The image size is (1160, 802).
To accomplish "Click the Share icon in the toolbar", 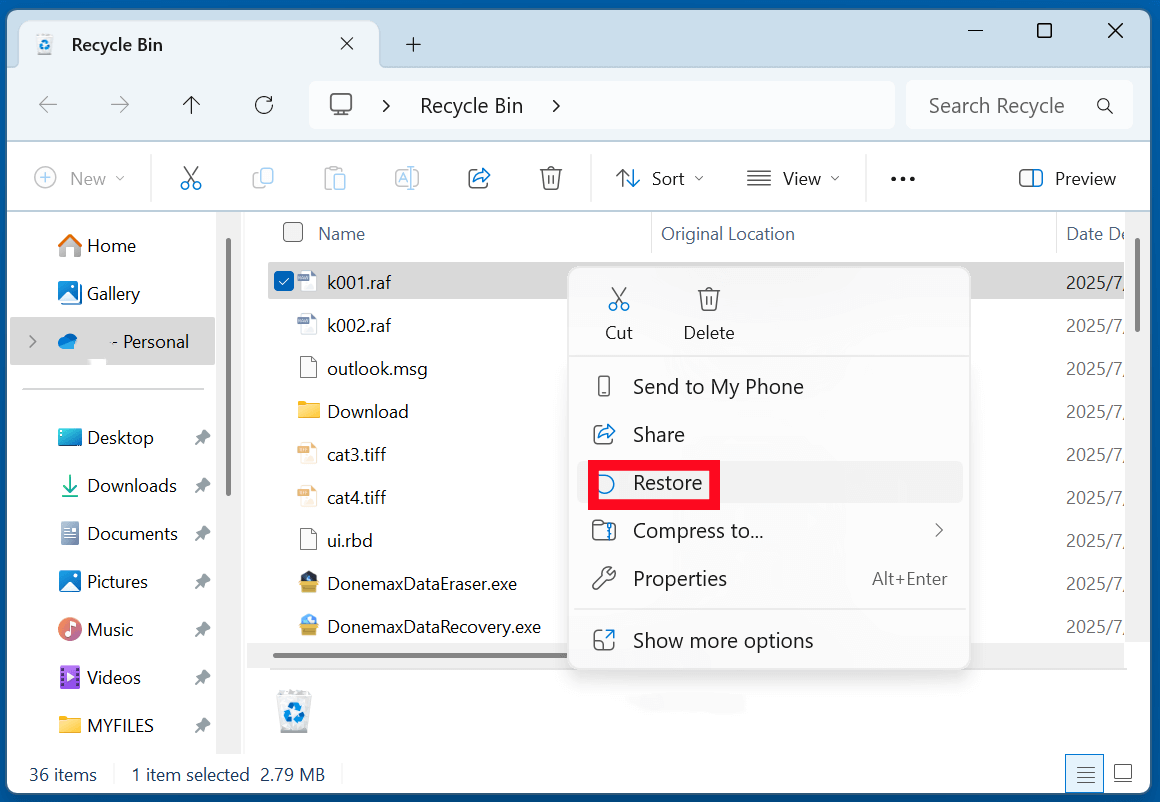I will tap(478, 178).
